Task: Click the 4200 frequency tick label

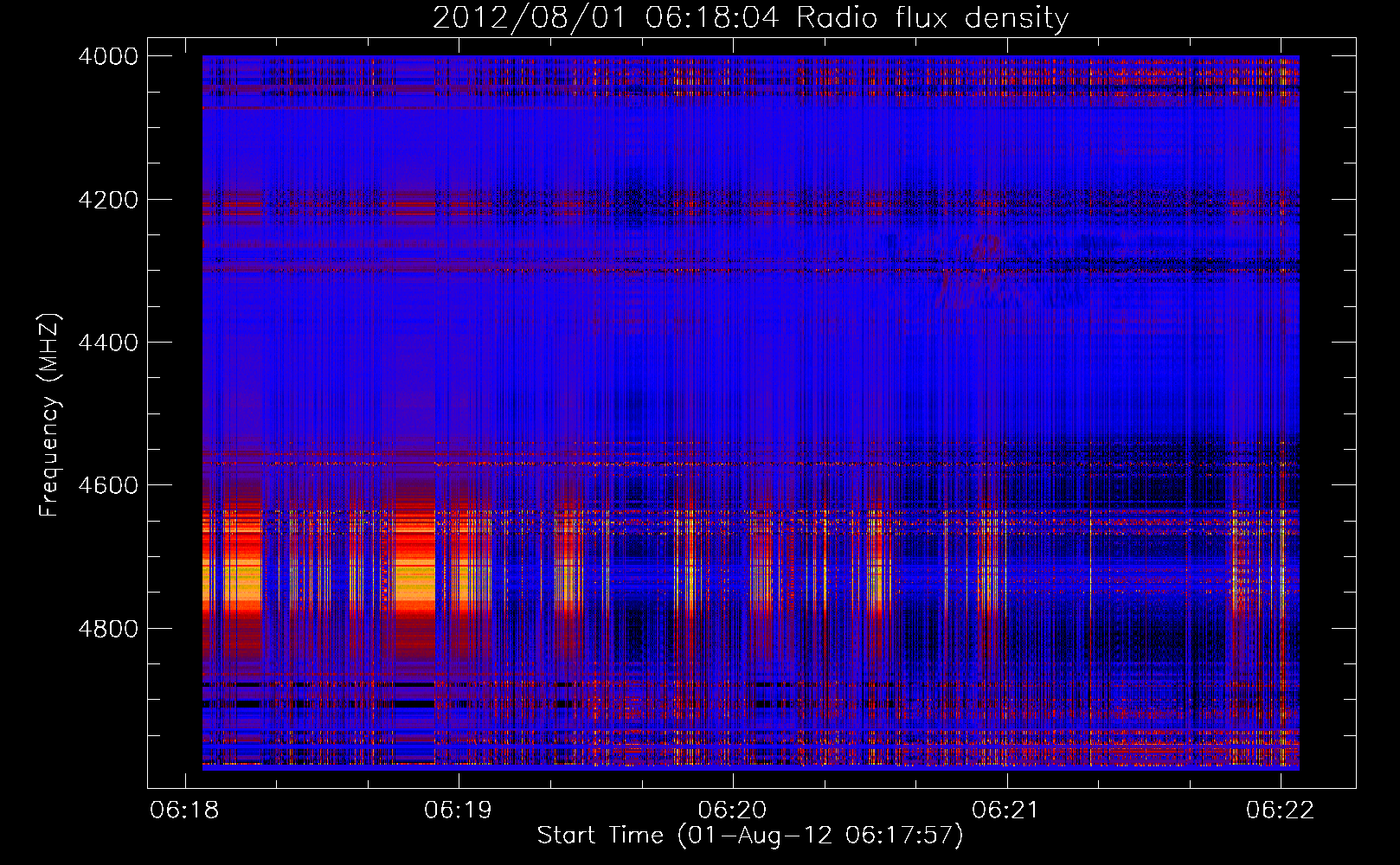Action: coord(108,200)
